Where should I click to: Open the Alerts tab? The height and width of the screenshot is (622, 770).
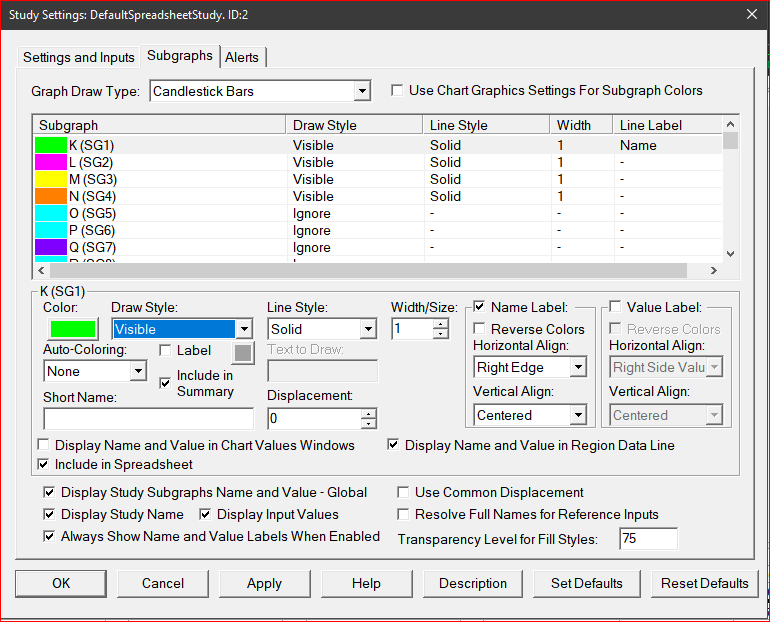[x=242, y=57]
